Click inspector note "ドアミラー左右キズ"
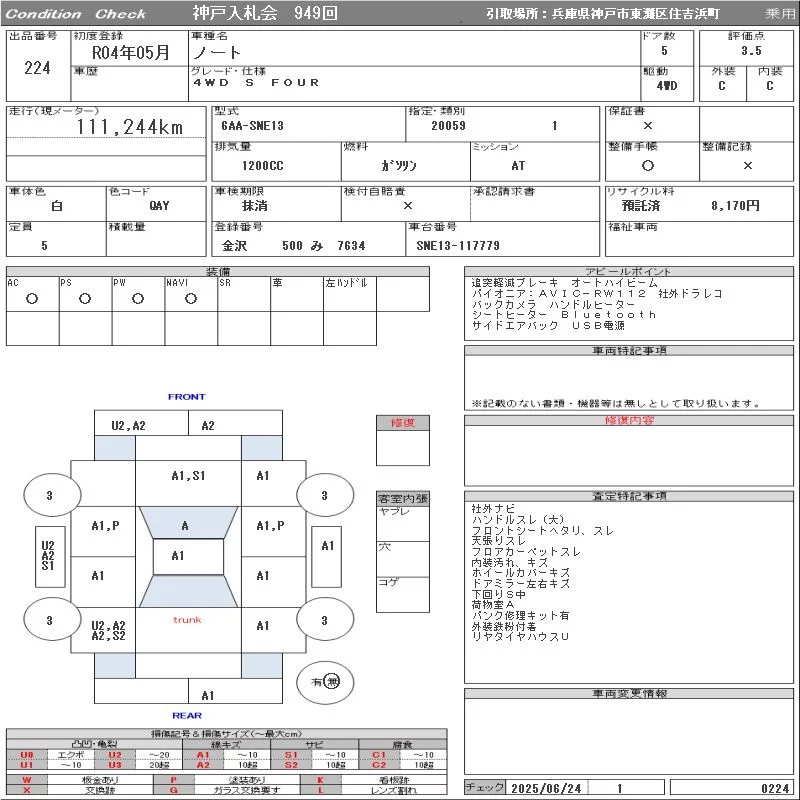 point(521,583)
